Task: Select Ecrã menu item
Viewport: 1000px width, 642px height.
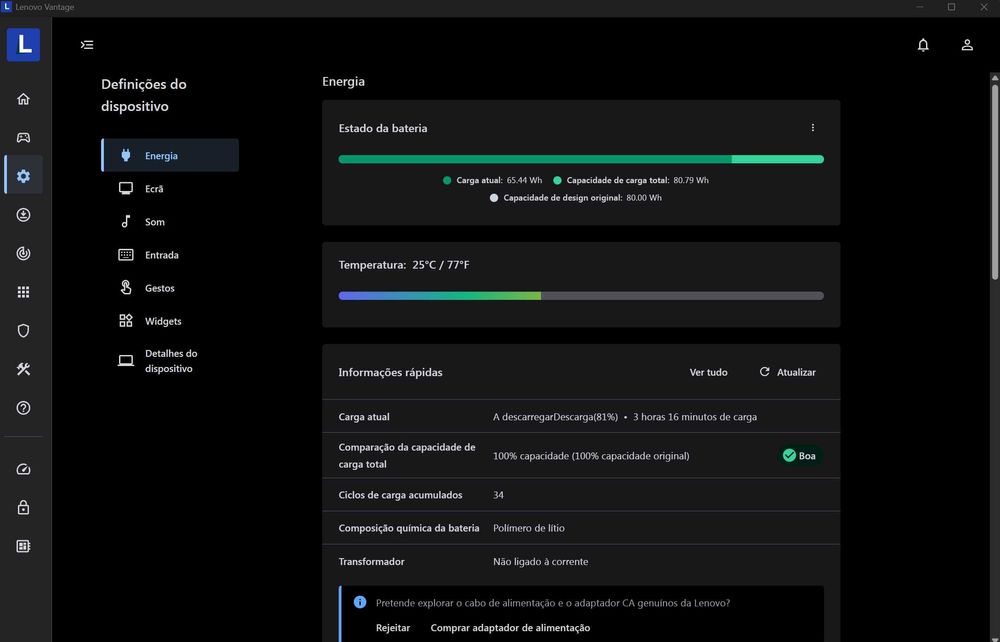Action: click(x=170, y=189)
